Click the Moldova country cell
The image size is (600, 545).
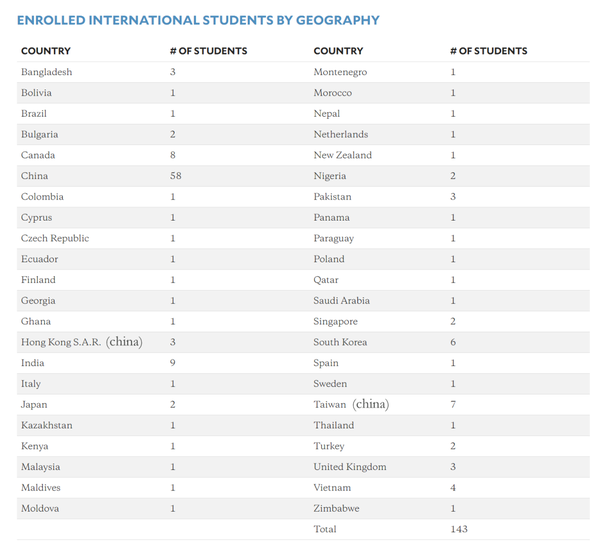(40, 508)
